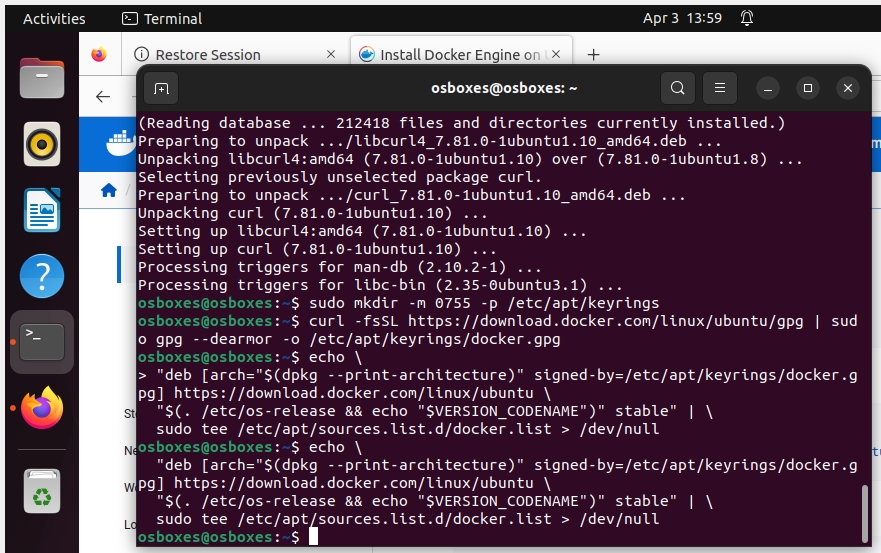Click the 'curl -fsSL' command line
Image resolution: width=881 pixels, height=553 pixels.
tap(498, 330)
